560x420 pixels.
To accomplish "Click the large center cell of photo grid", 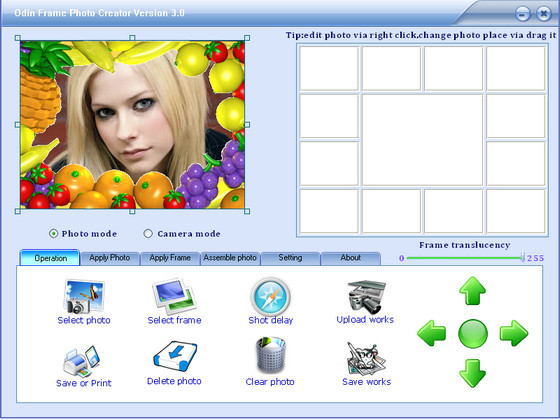I will tap(422, 140).
